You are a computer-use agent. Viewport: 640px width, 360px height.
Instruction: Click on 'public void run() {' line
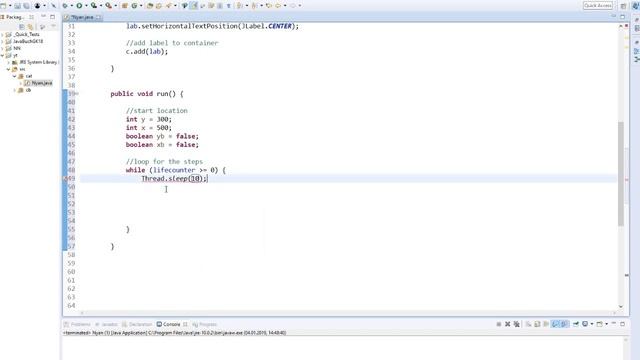click(147, 93)
